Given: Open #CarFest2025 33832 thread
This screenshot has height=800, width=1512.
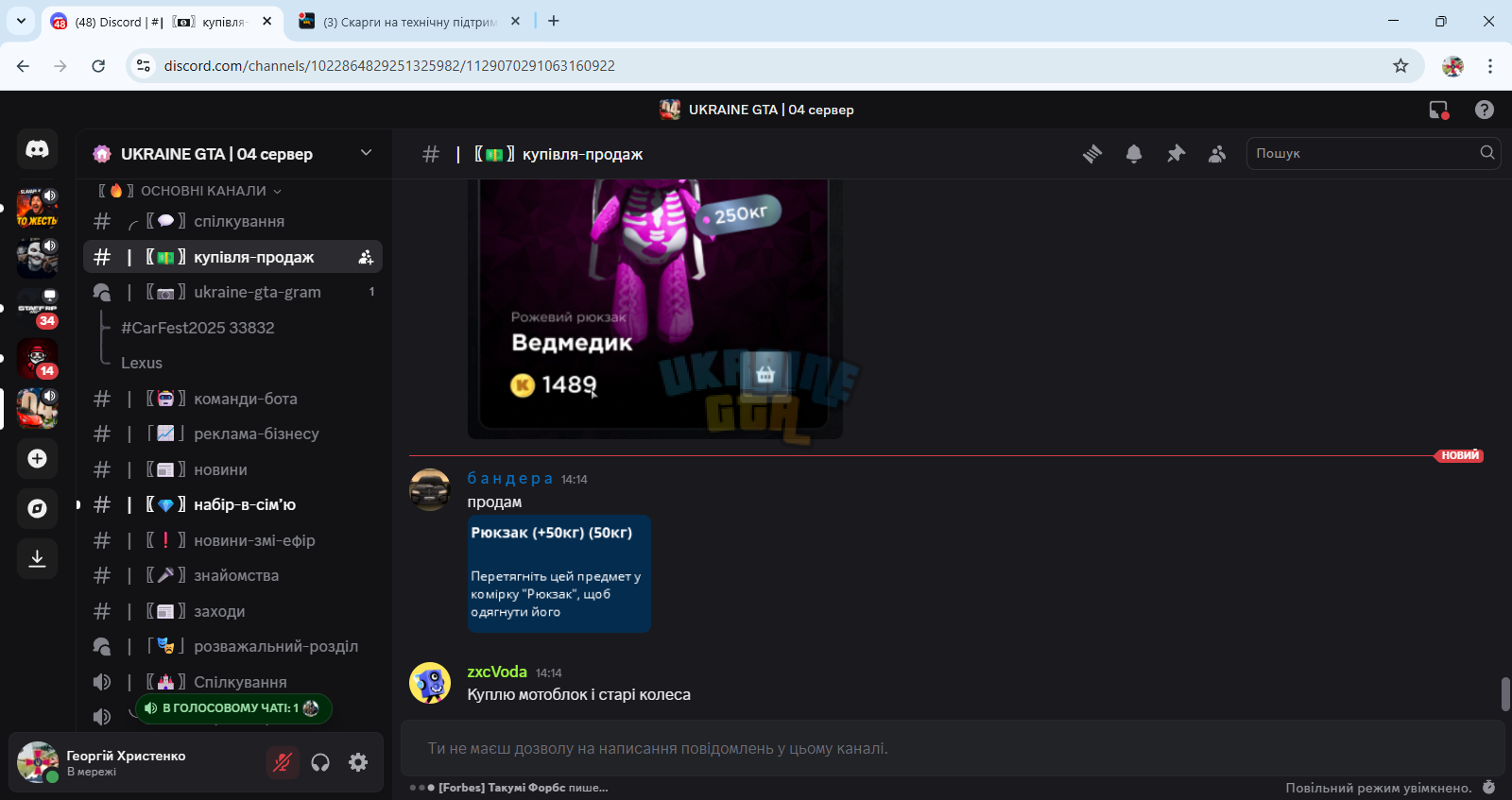Looking at the screenshot, I should [198, 328].
